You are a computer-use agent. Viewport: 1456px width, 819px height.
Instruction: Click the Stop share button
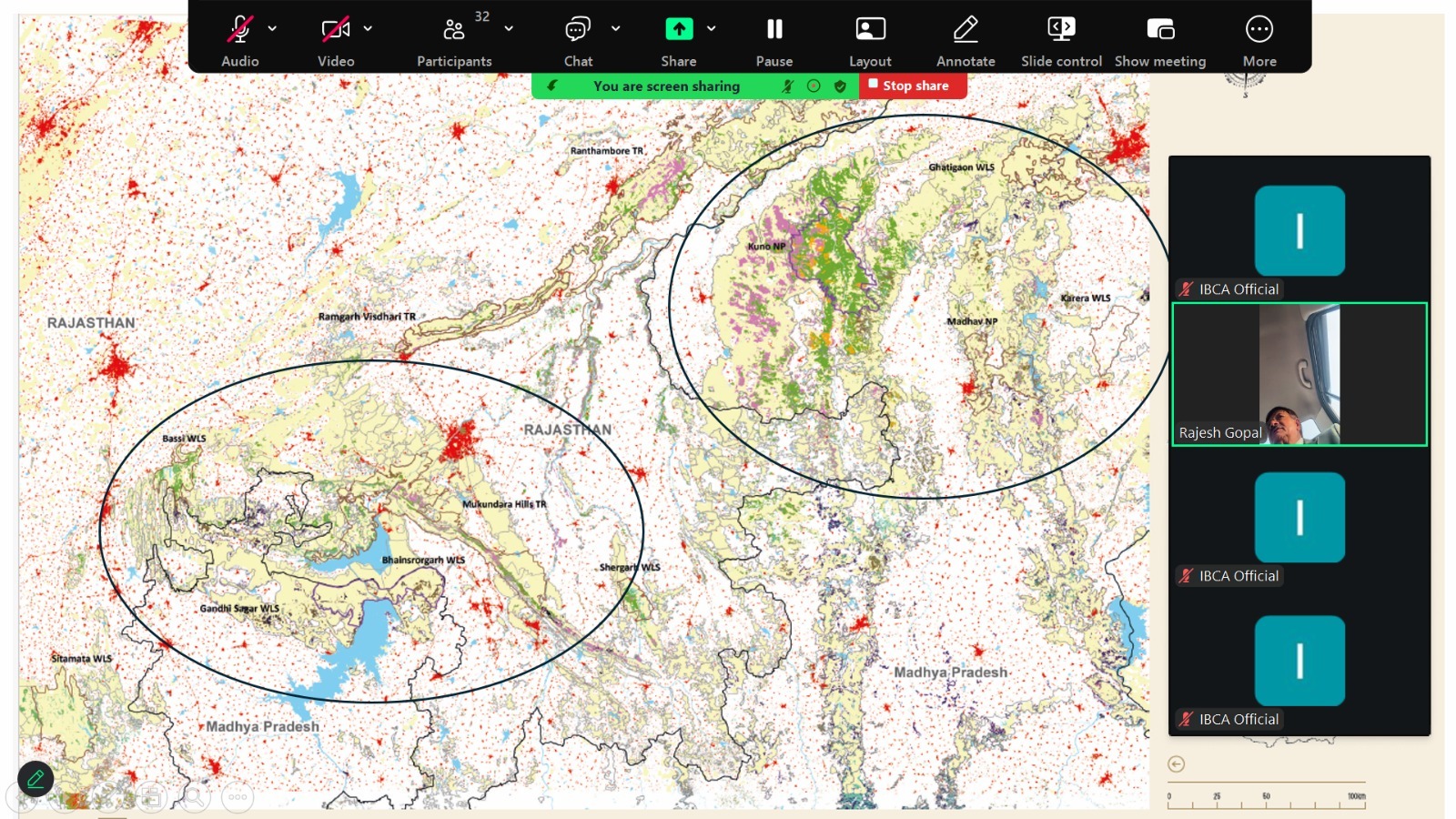[x=913, y=86]
